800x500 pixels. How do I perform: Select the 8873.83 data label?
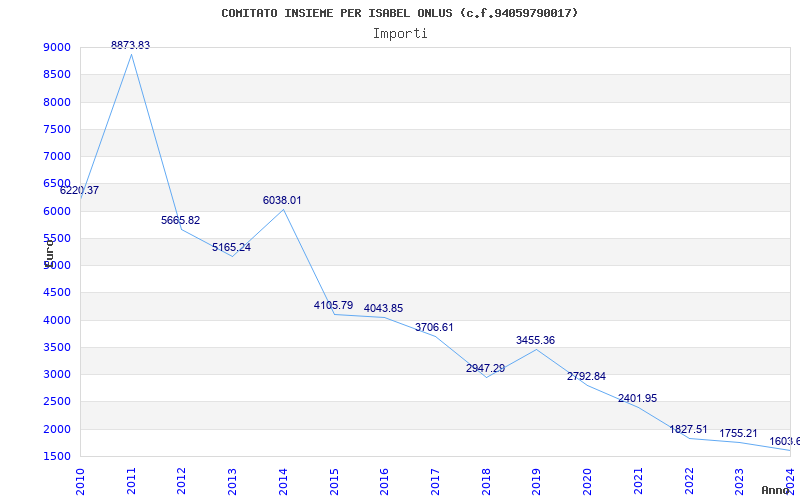coord(131,45)
